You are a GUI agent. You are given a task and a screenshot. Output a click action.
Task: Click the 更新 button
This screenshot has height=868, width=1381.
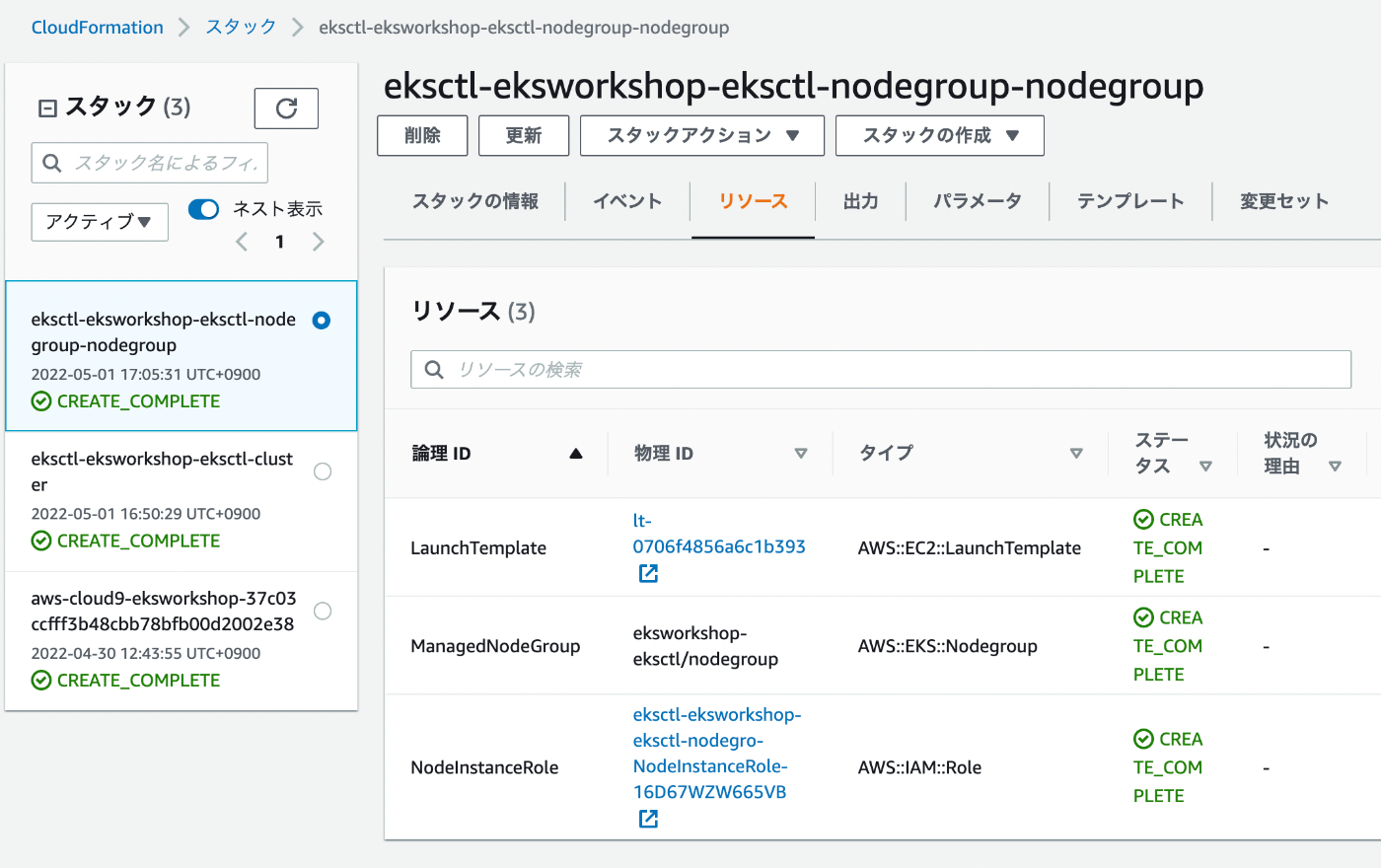tap(524, 135)
